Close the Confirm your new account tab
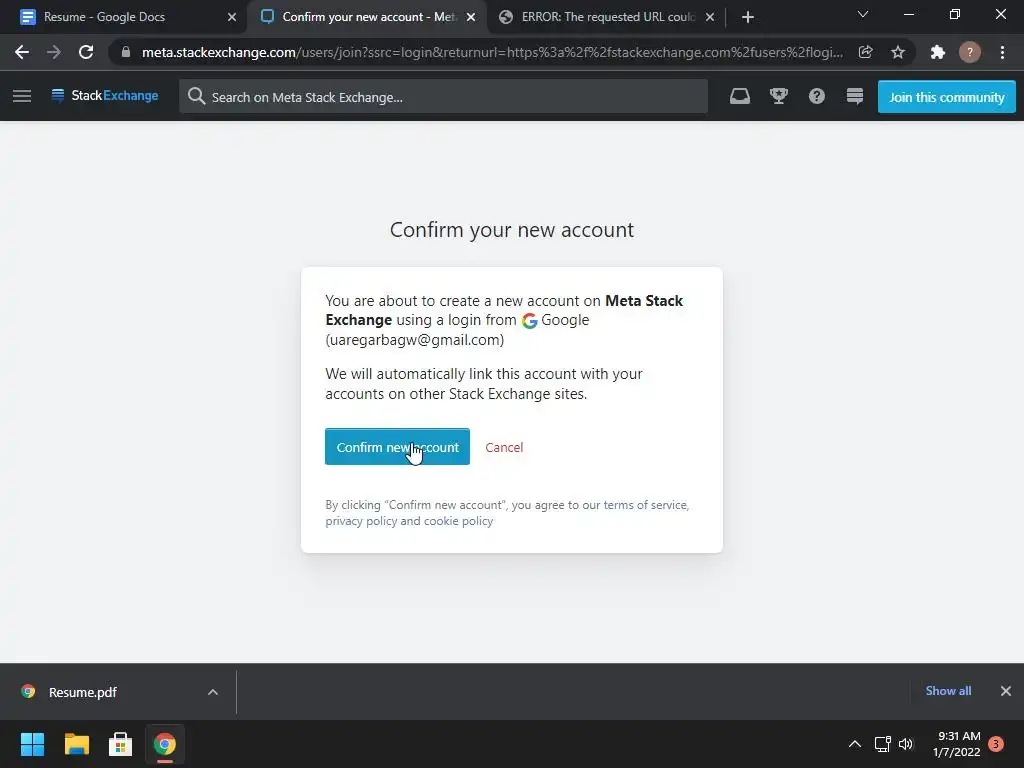1024x768 pixels. tap(471, 17)
